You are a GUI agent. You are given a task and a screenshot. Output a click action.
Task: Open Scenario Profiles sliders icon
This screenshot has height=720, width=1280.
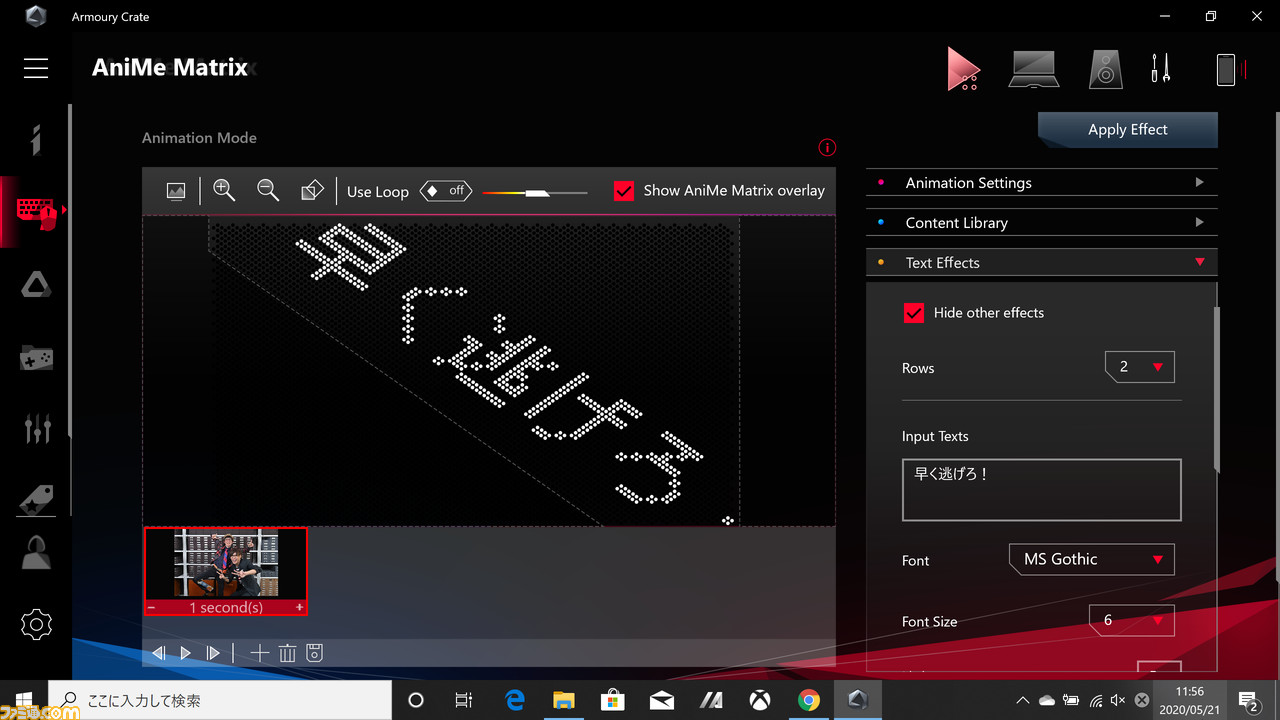pos(36,428)
